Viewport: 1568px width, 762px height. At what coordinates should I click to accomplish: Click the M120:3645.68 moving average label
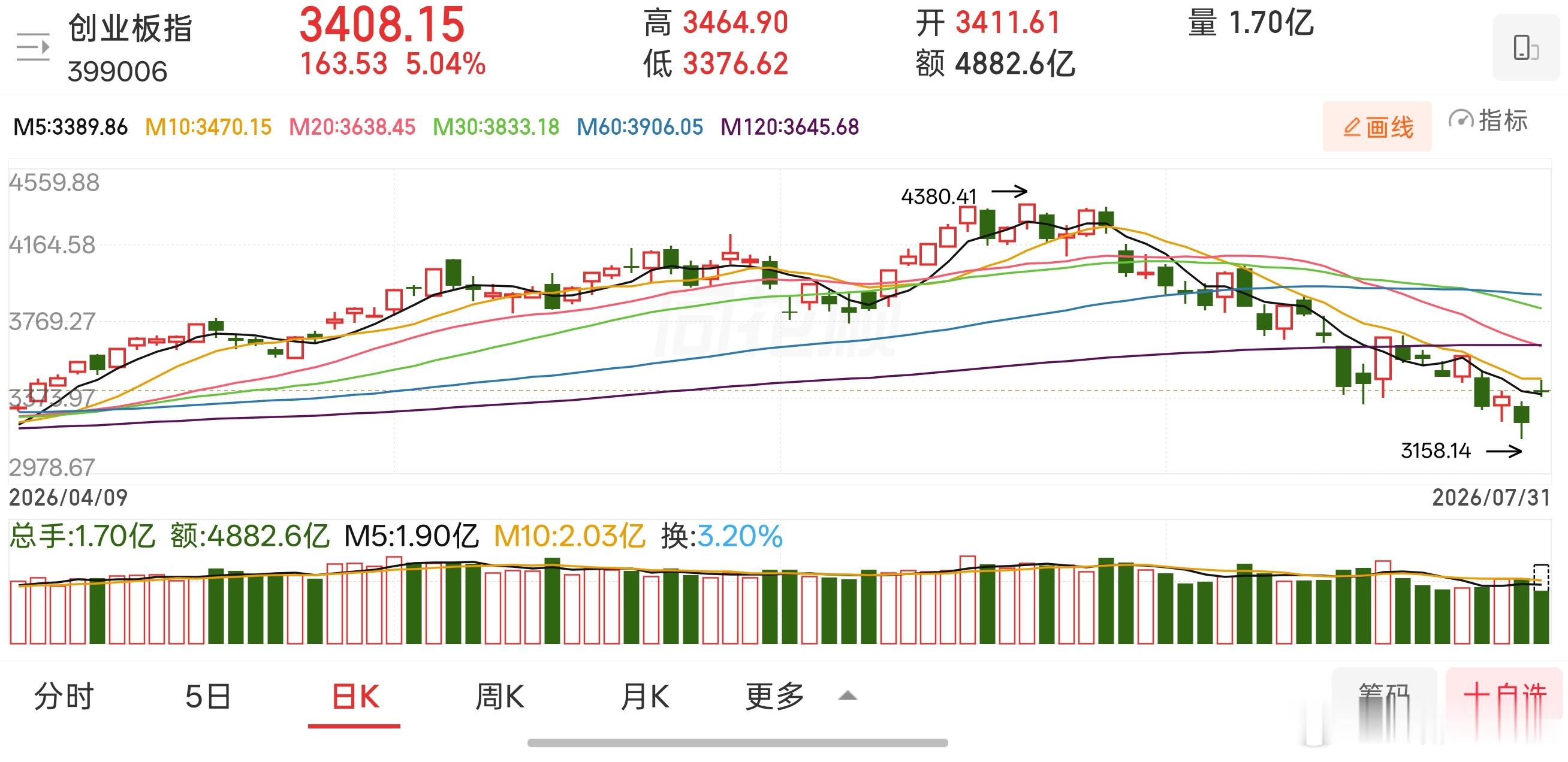click(789, 127)
